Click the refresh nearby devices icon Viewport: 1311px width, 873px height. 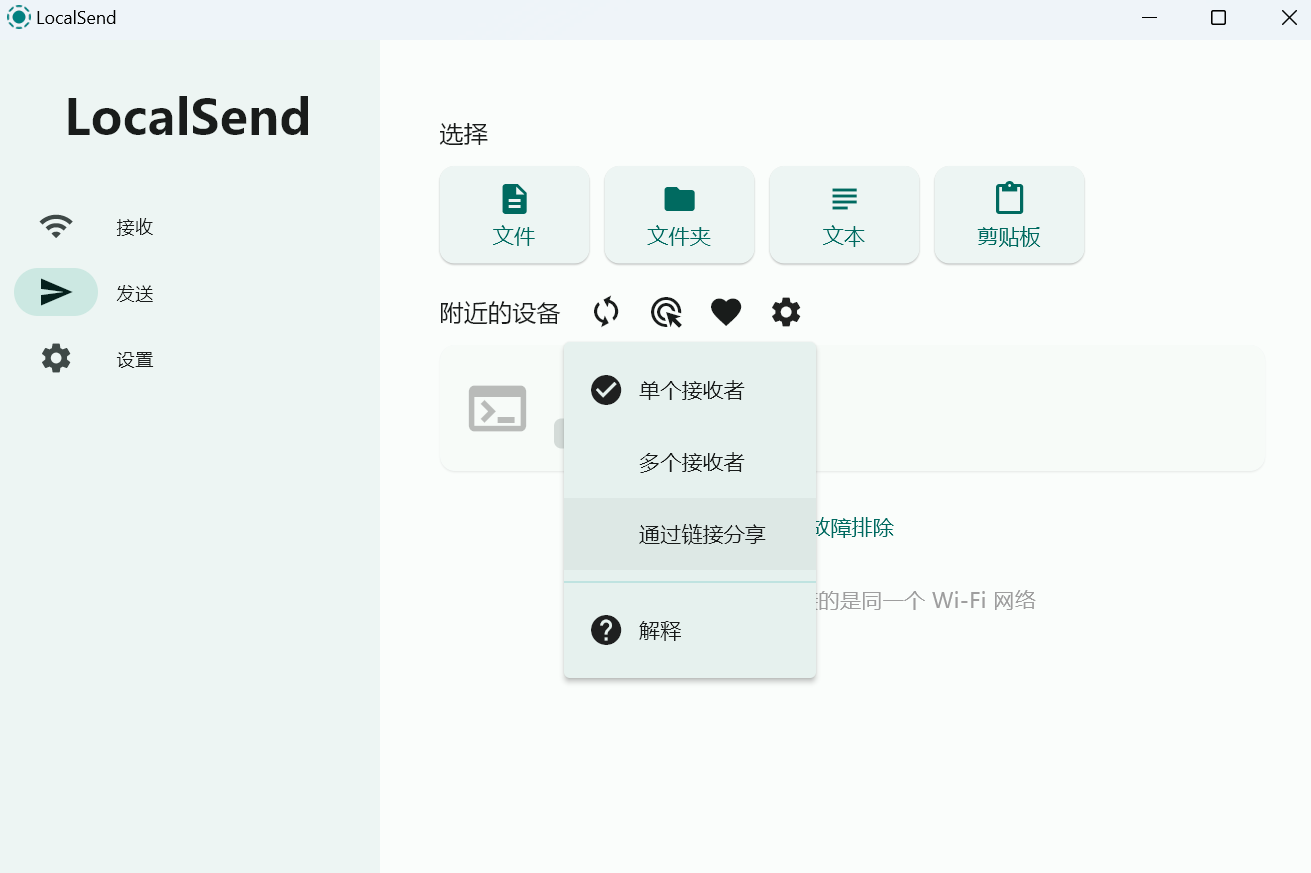606,312
